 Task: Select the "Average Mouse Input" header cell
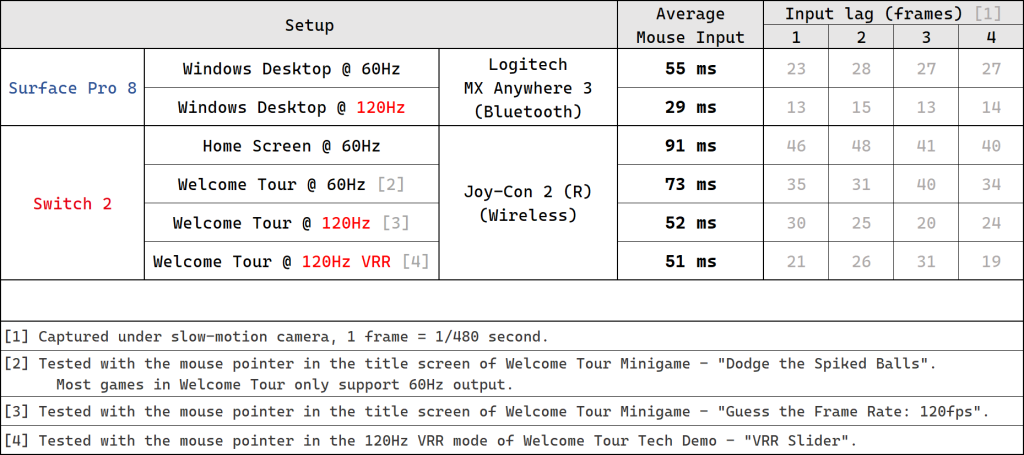click(x=690, y=25)
